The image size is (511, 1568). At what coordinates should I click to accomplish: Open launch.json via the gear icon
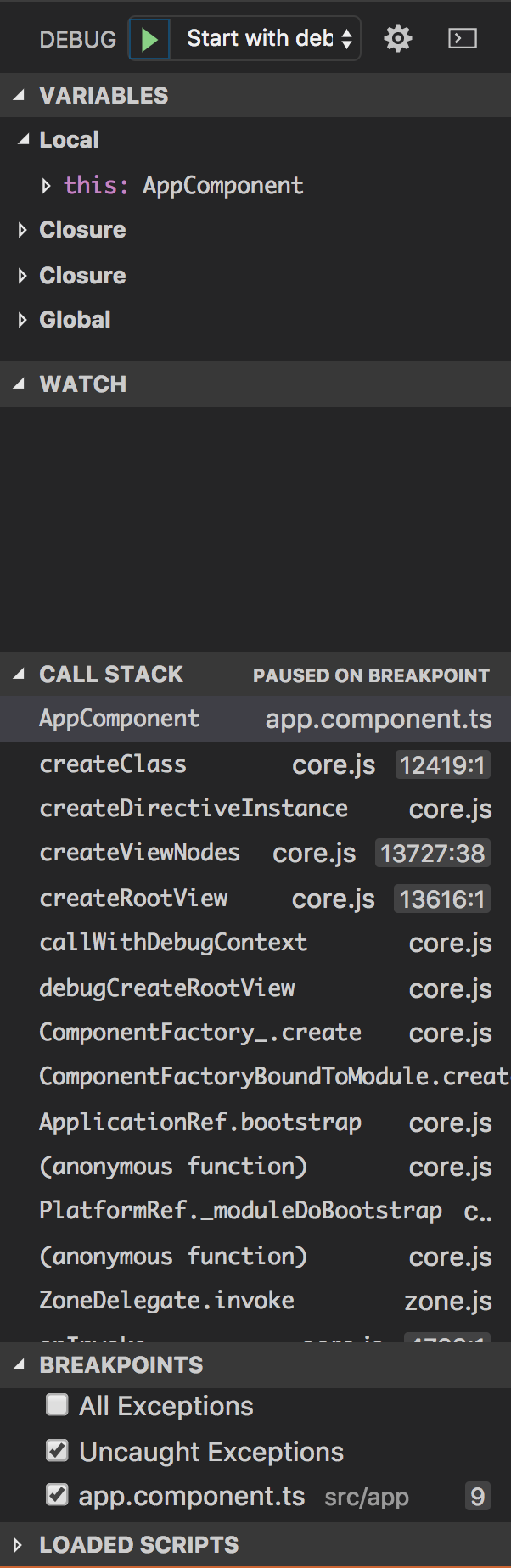click(397, 39)
